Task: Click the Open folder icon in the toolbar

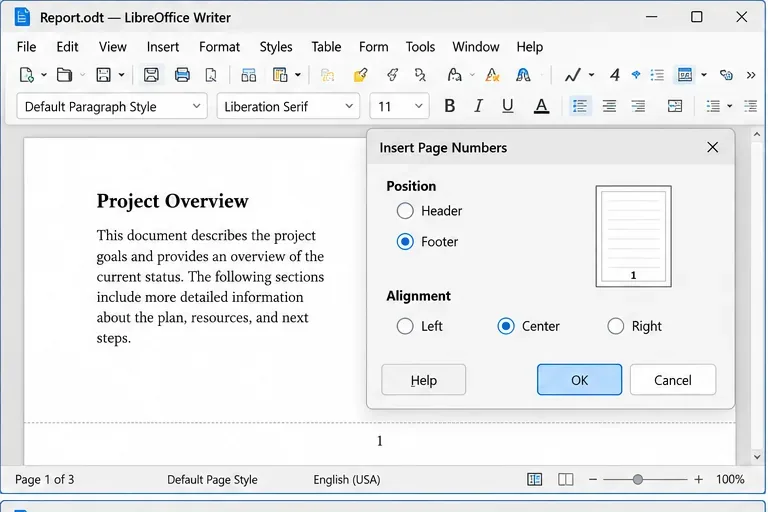Action: point(64,75)
